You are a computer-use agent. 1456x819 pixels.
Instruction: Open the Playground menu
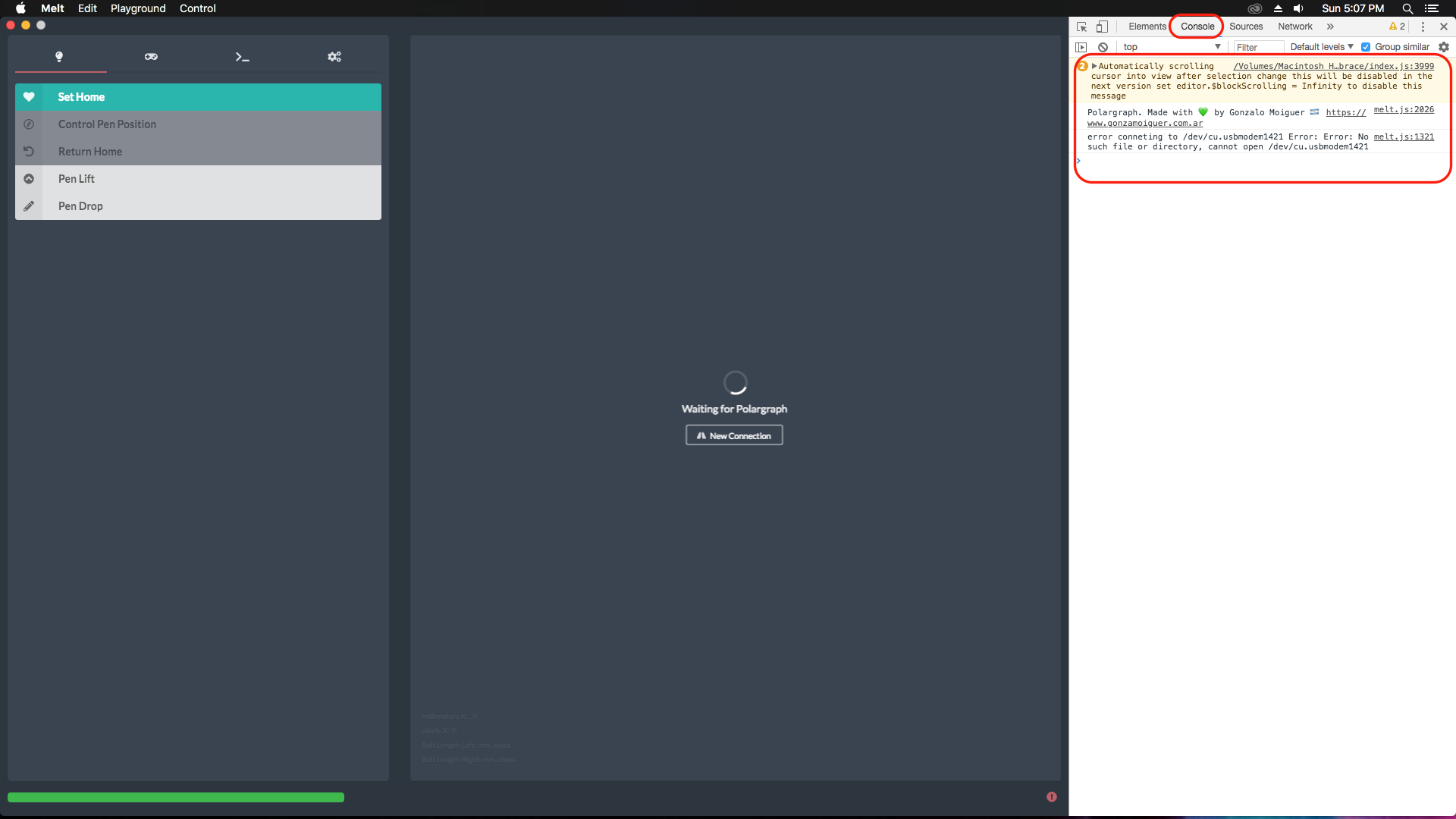pos(137,8)
